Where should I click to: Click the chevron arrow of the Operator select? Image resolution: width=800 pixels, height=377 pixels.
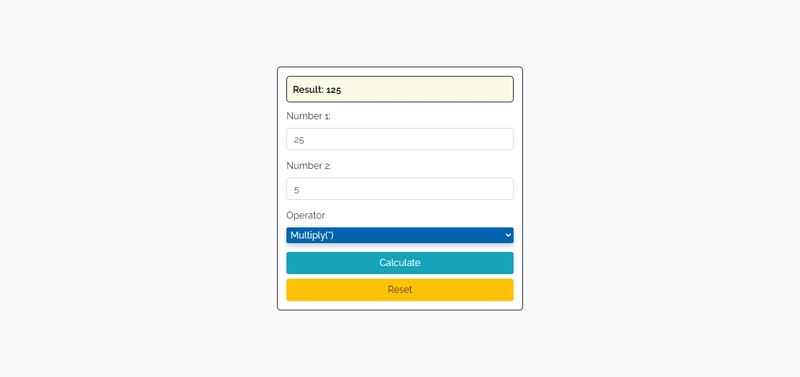click(507, 235)
